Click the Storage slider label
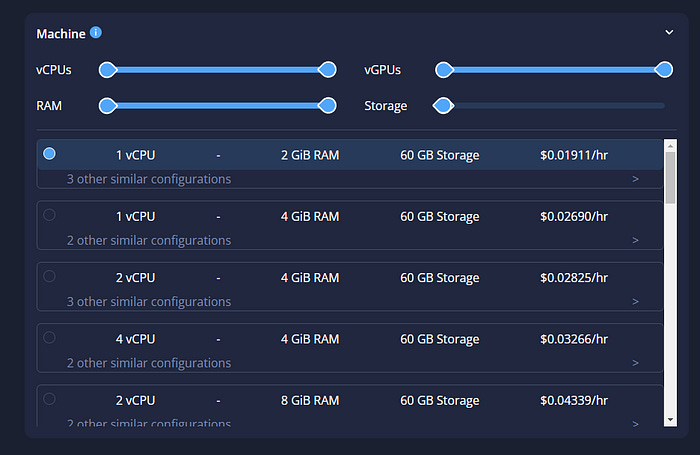This screenshot has height=455, width=700. point(386,106)
